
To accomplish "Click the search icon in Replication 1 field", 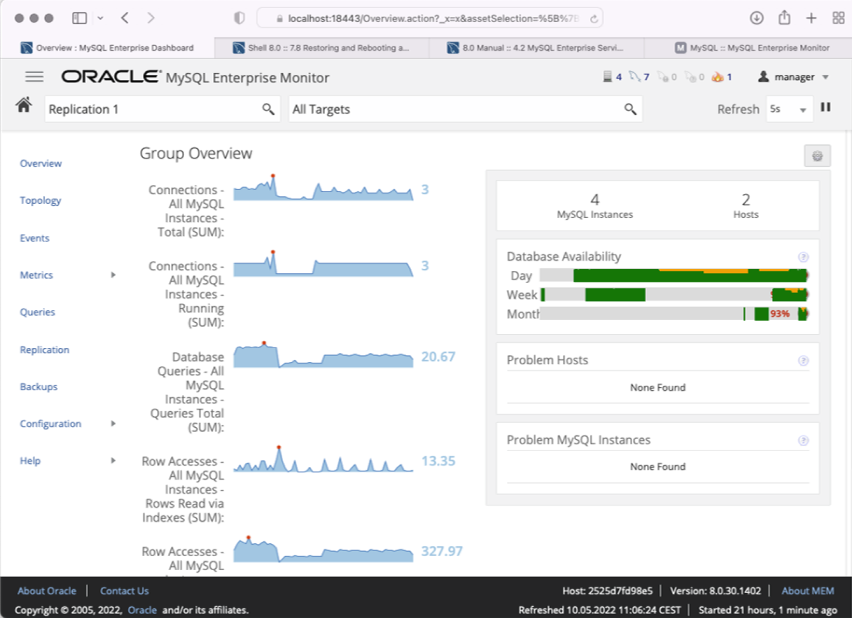I will coord(268,109).
